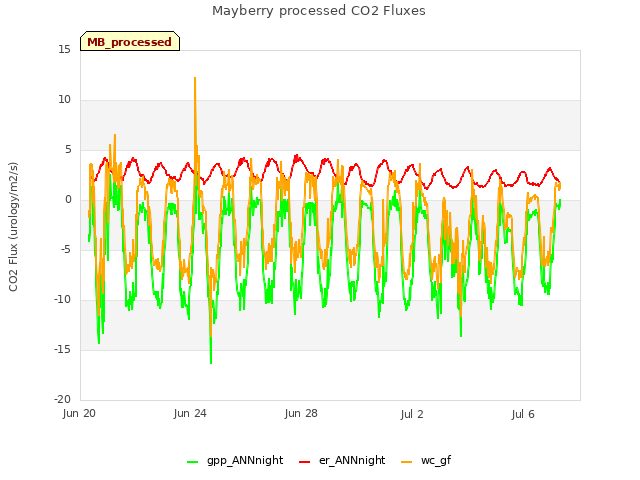Click the Jul 6 x-axis label
640x480 pixels.
523,414
